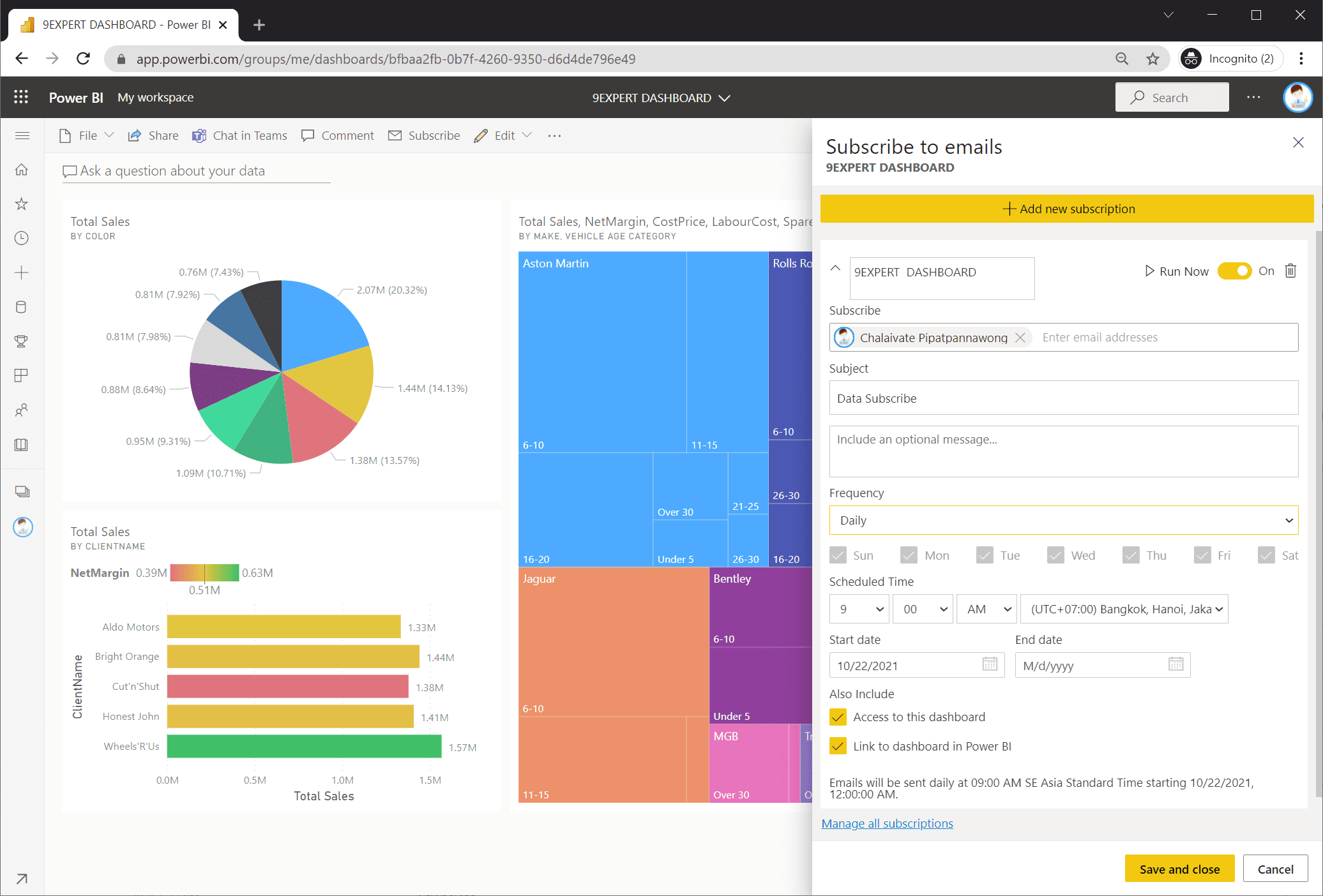
Task: Open Recent items via the clock icon
Action: click(22, 238)
